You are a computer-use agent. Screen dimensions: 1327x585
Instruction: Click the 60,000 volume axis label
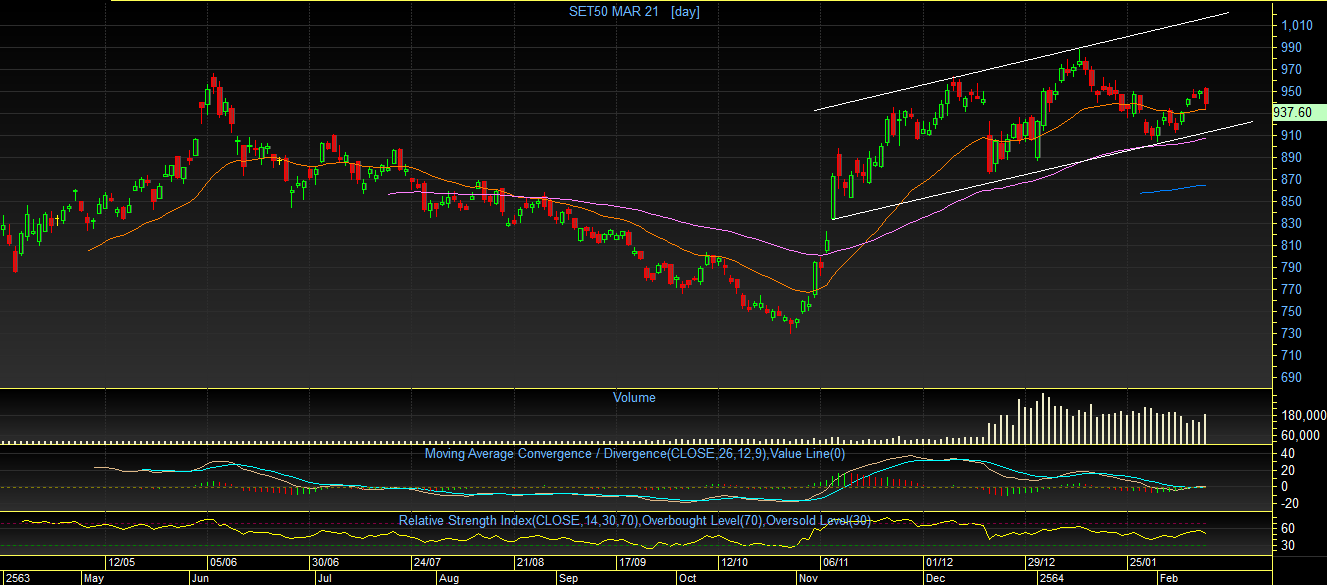1301,436
